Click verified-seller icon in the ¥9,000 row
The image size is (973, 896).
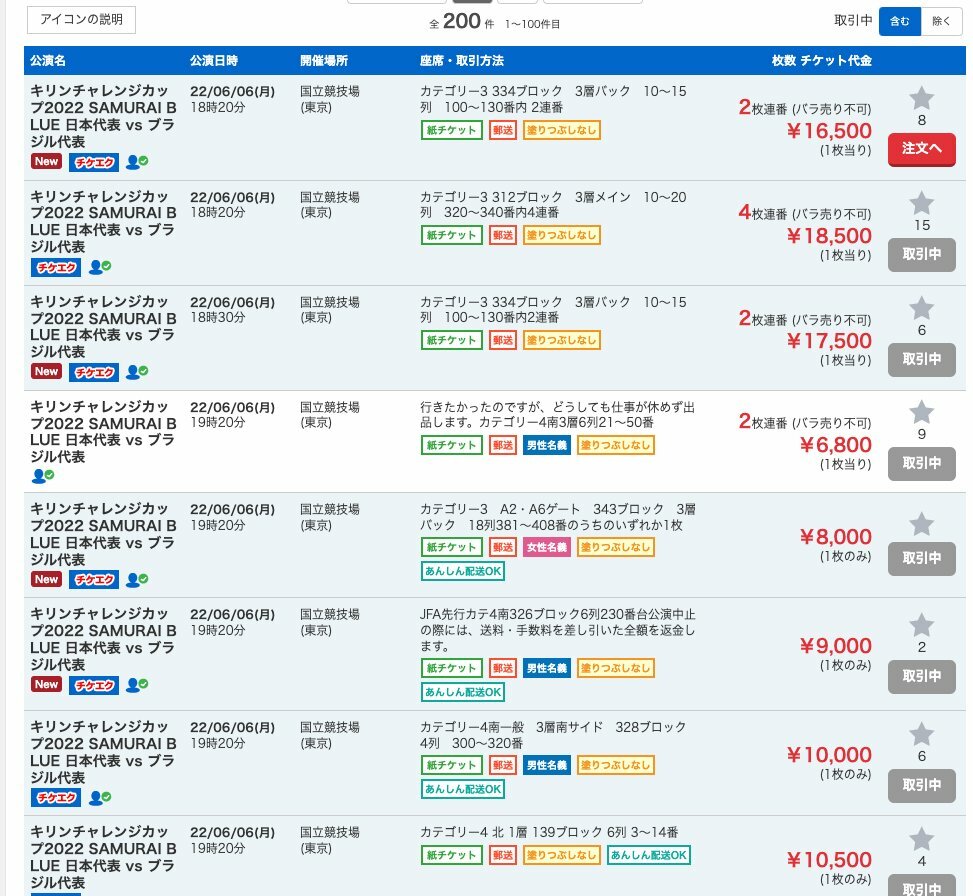(x=137, y=684)
